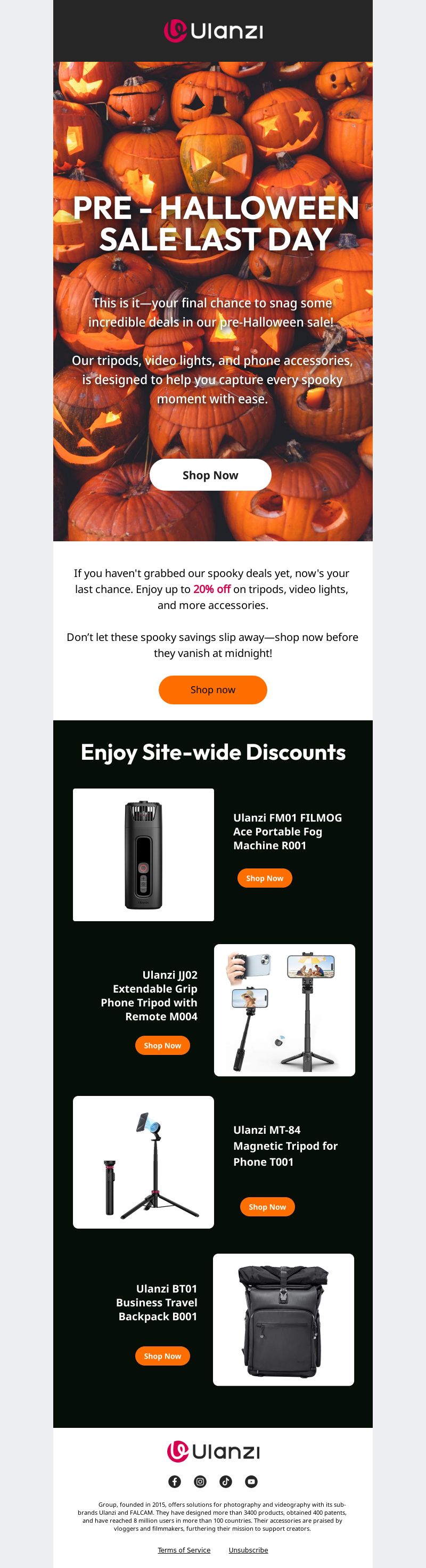Open the Instagram social icon
This screenshot has width=426, height=1568.
click(200, 1481)
